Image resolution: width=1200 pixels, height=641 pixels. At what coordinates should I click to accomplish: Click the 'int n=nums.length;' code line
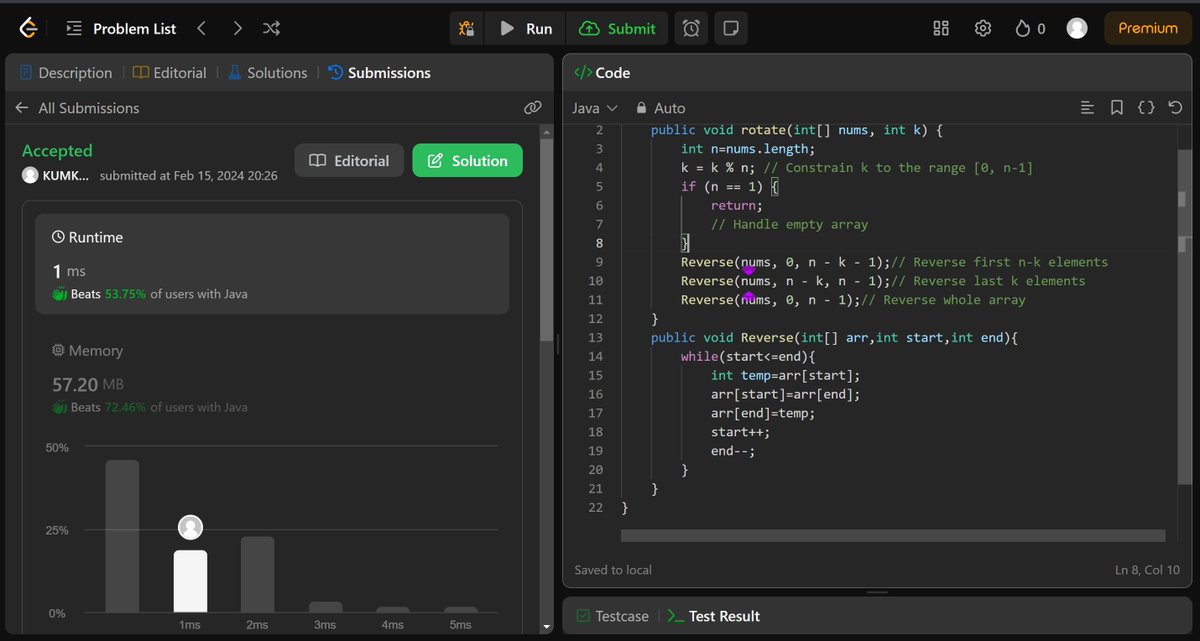(x=748, y=149)
